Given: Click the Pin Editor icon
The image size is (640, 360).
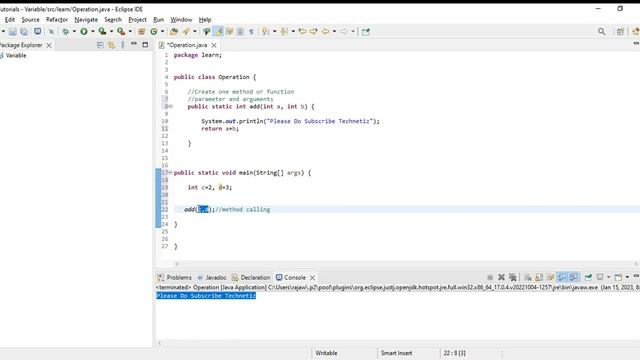Looking at the screenshot, I should tap(366, 31).
